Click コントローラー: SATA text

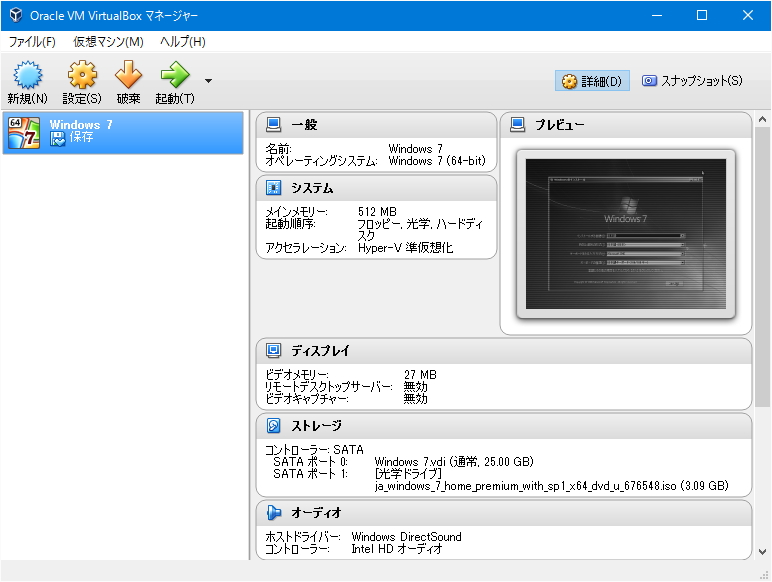click(x=314, y=450)
